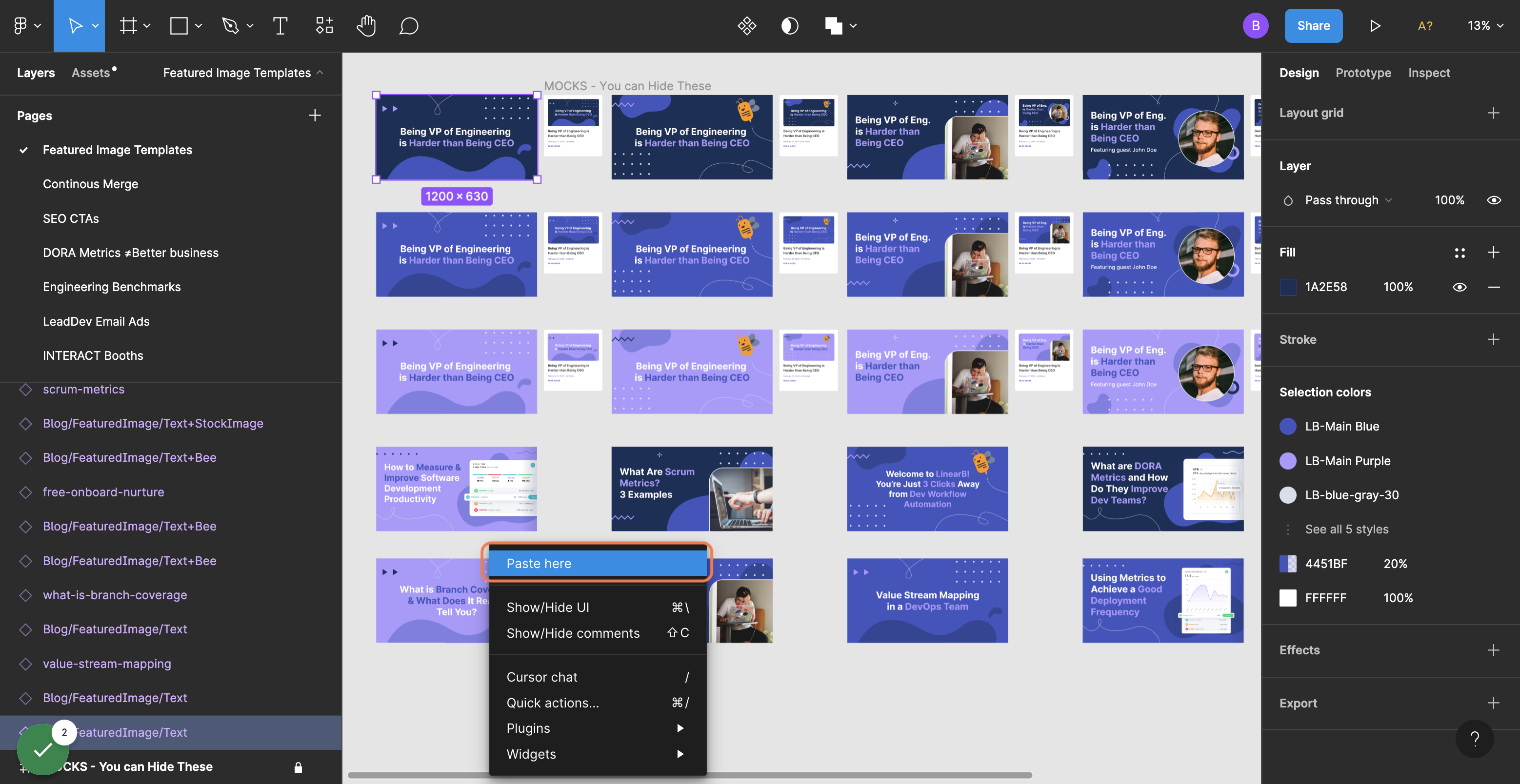Open the Resources components tool
The width and height of the screenshot is (1520, 784).
tap(324, 25)
